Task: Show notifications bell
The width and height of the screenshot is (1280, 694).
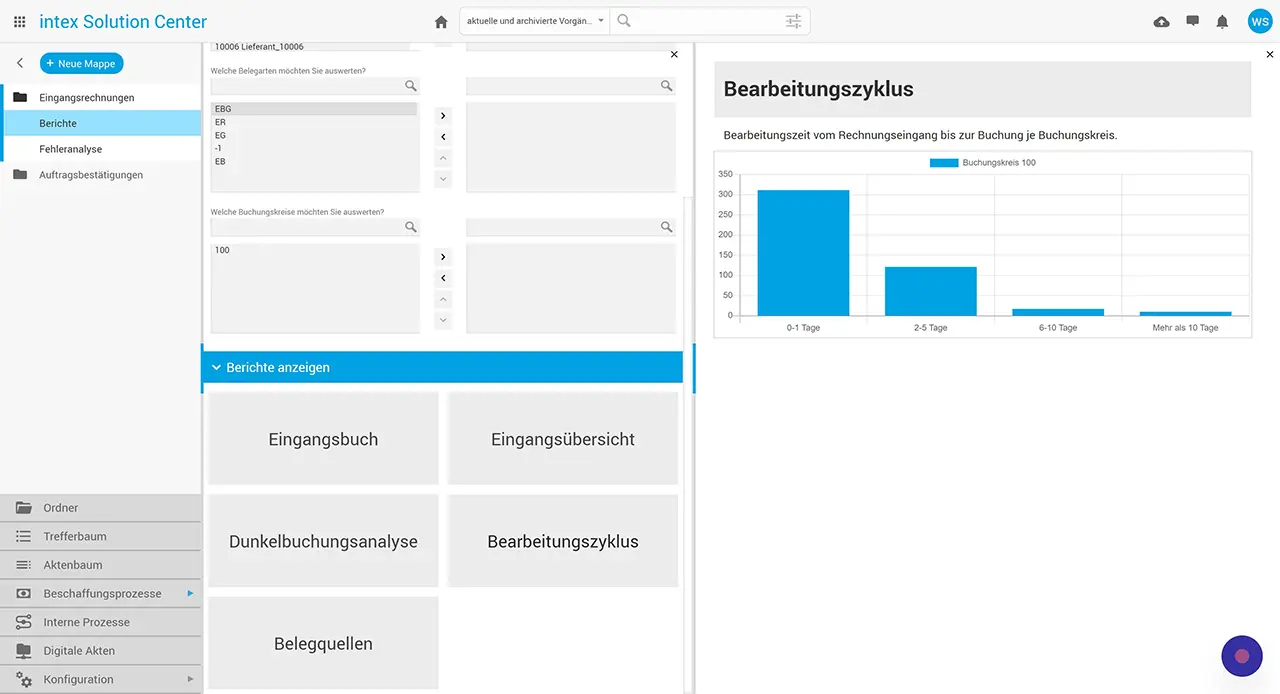Action: (1222, 21)
